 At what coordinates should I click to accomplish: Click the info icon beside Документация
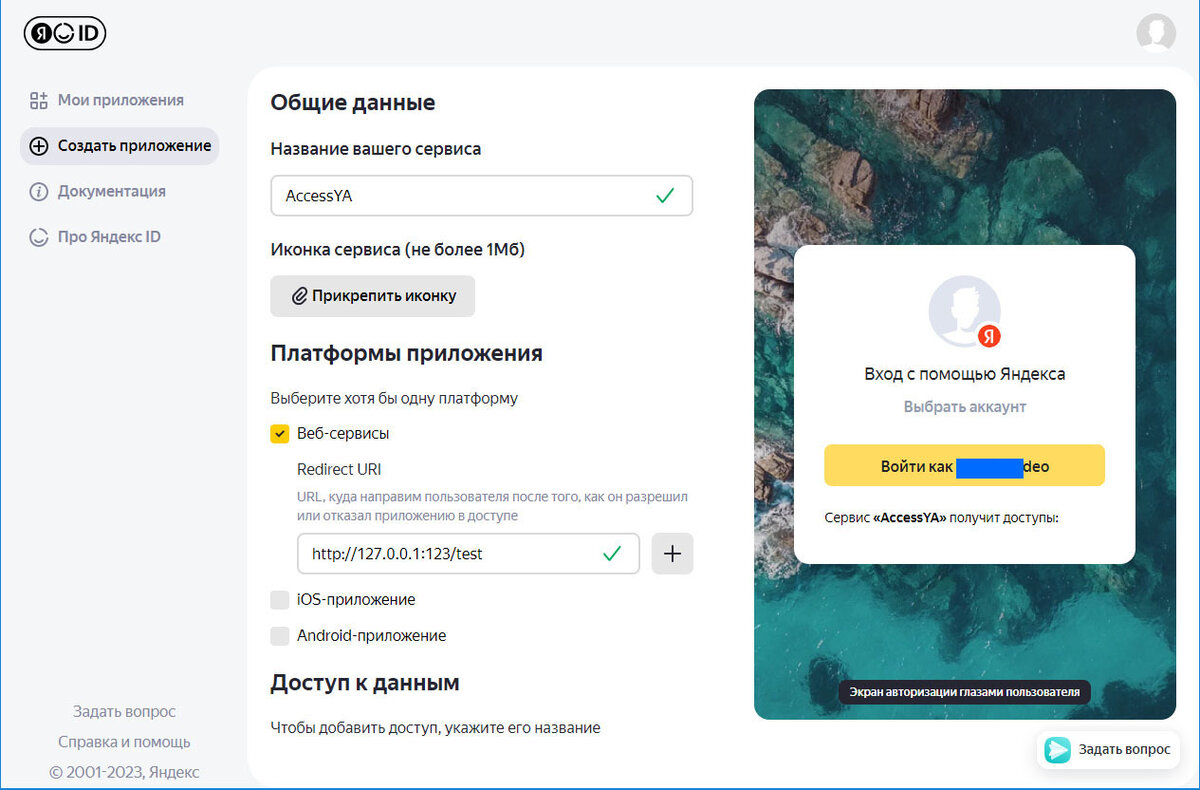(x=39, y=191)
